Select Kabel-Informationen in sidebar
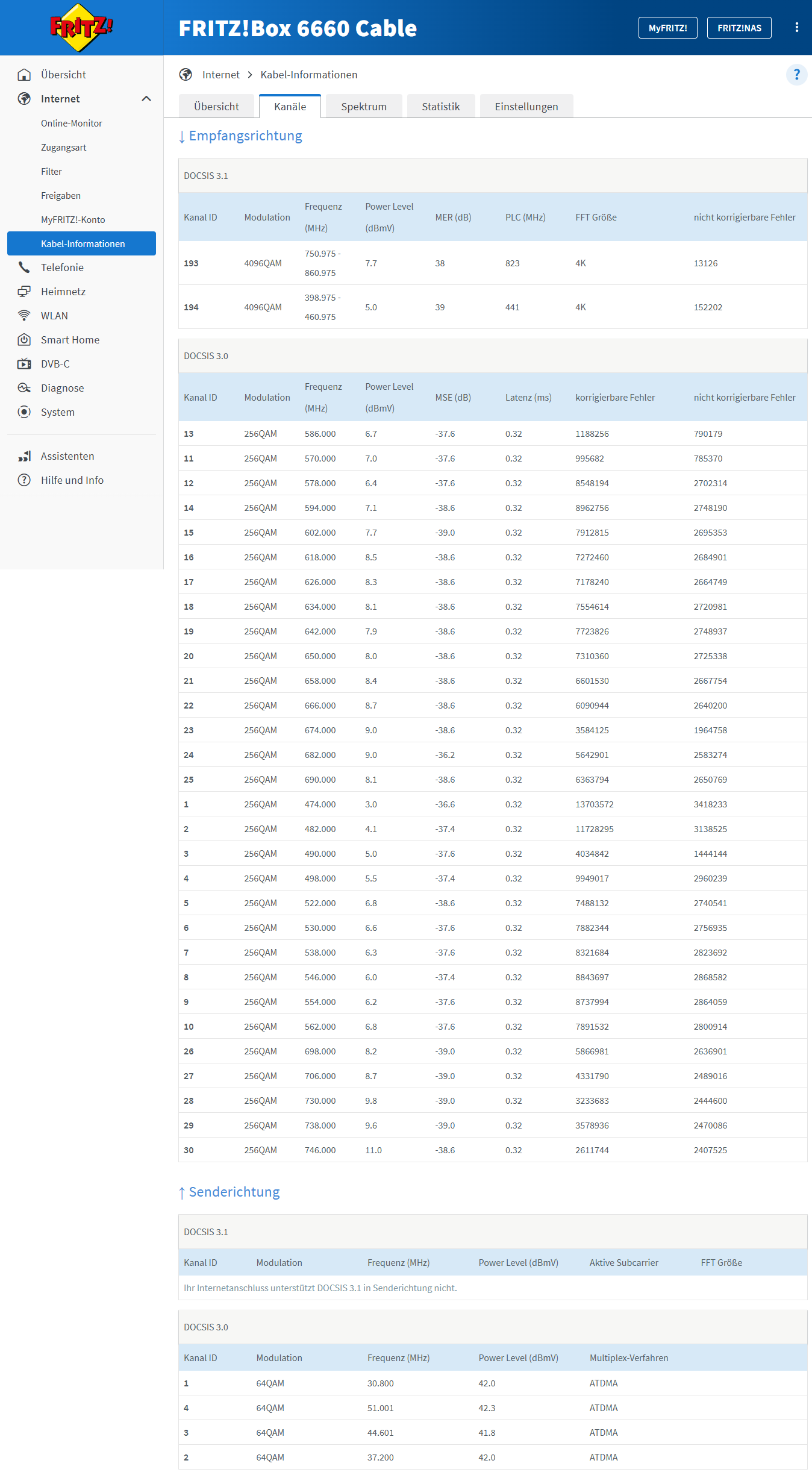 (81, 243)
